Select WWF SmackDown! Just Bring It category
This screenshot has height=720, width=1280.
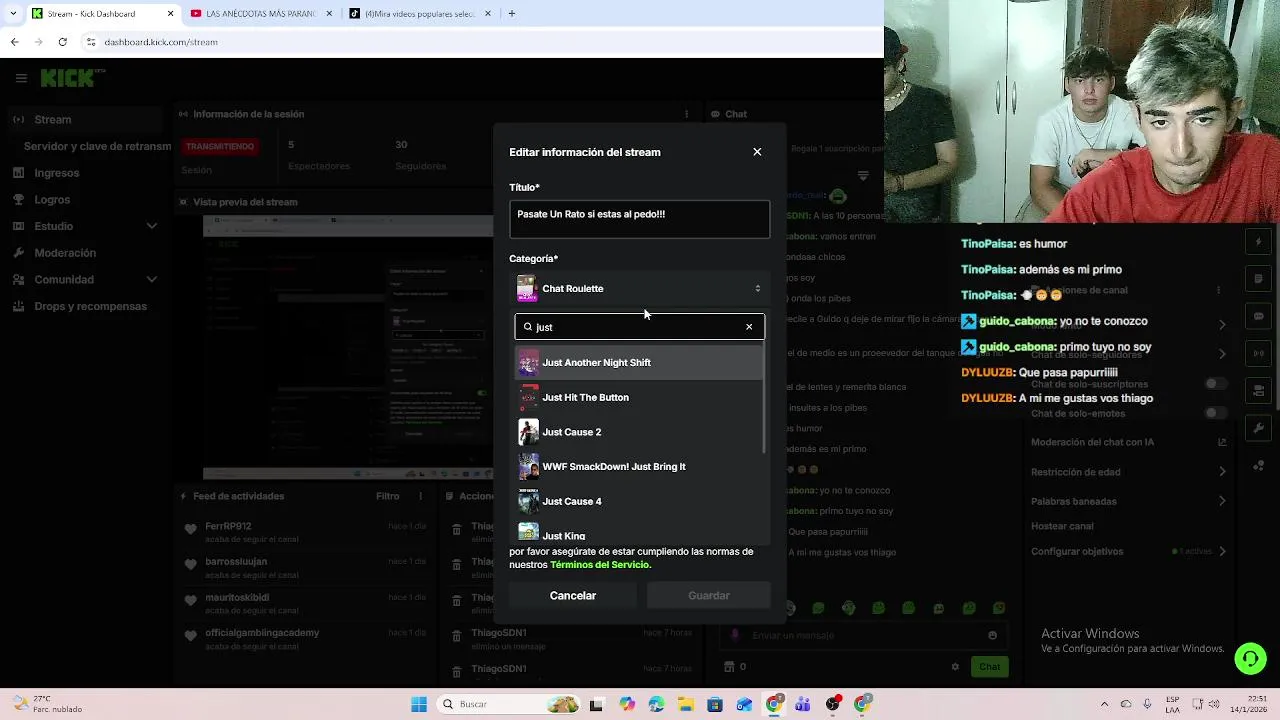639,466
